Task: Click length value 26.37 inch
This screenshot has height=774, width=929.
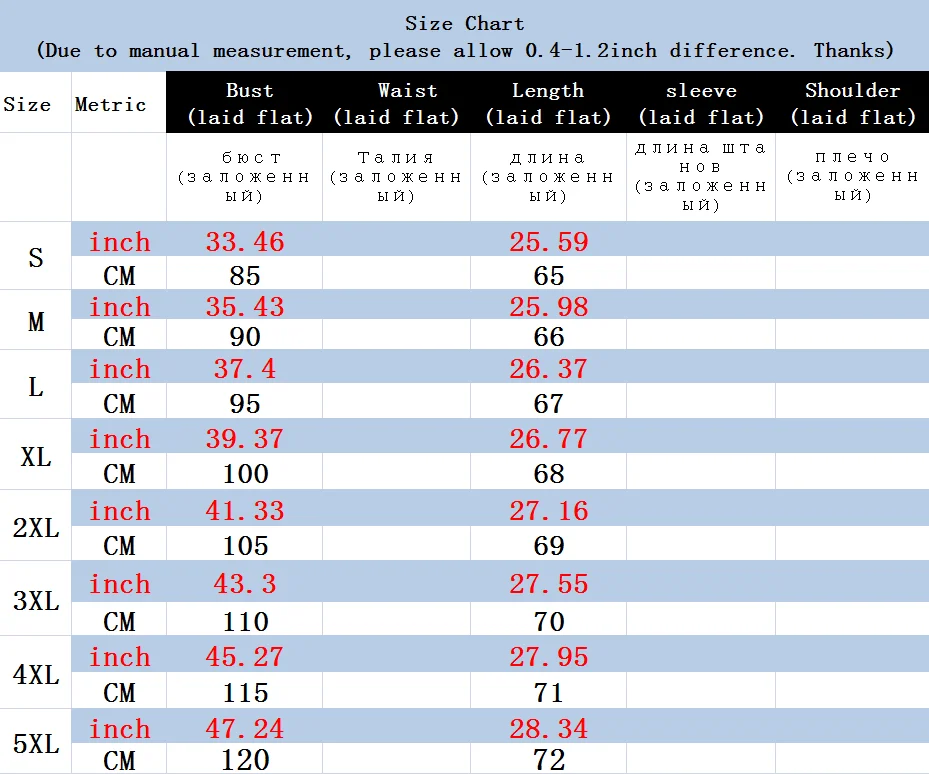Action: tap(549, 369)
